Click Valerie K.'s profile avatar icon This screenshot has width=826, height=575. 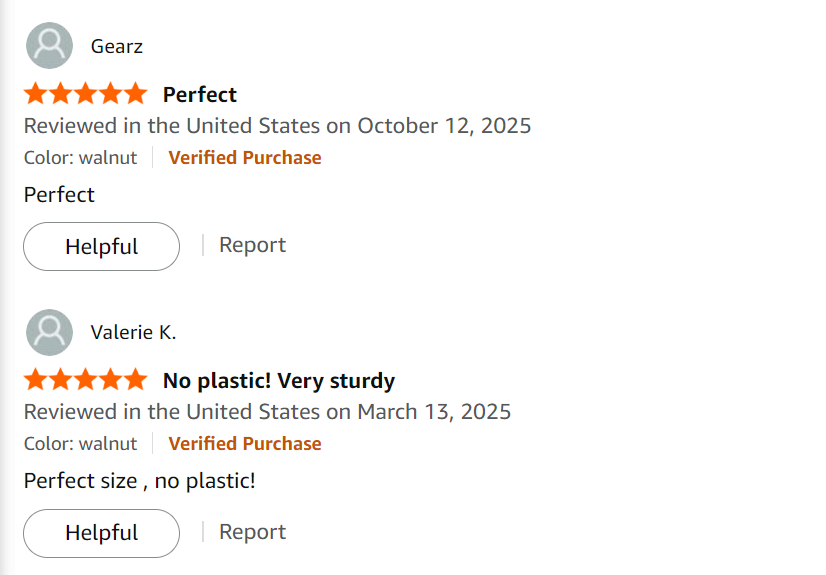pos(48,332)
